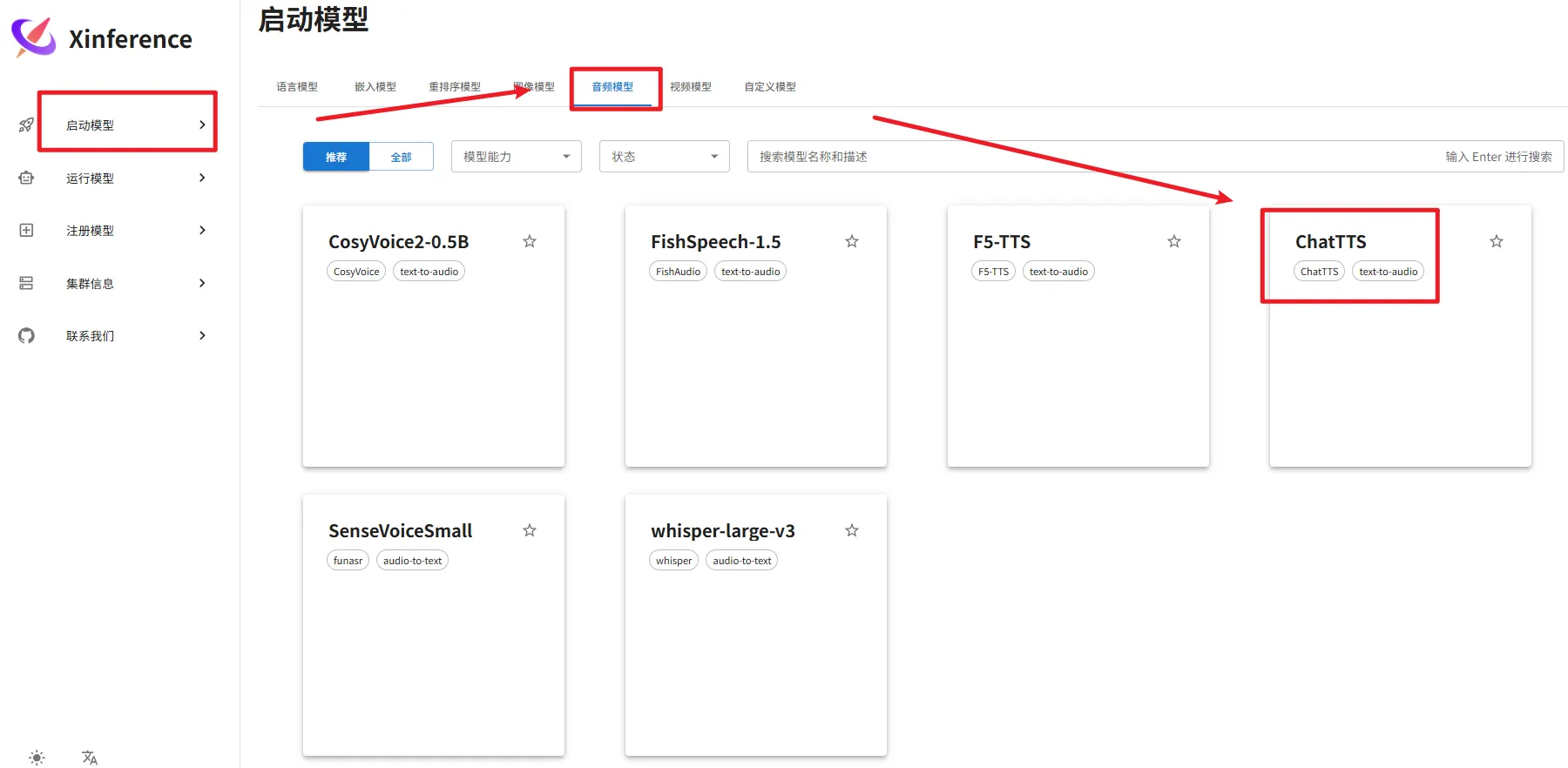This screenshot has height=768, width=1568.
Task: Open the 模型能力 dropdown
Action: [x=517, y=157]
